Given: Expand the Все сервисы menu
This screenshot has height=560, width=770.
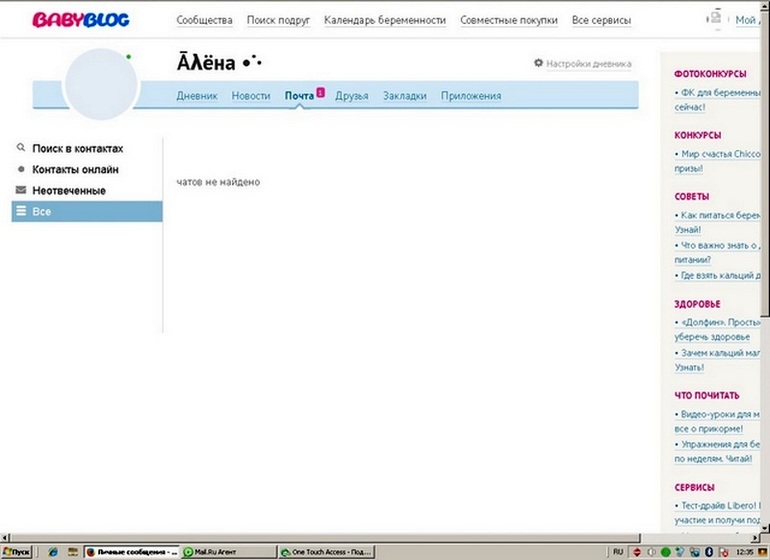Looking at the screenshot, I should [x=601, y=20].
